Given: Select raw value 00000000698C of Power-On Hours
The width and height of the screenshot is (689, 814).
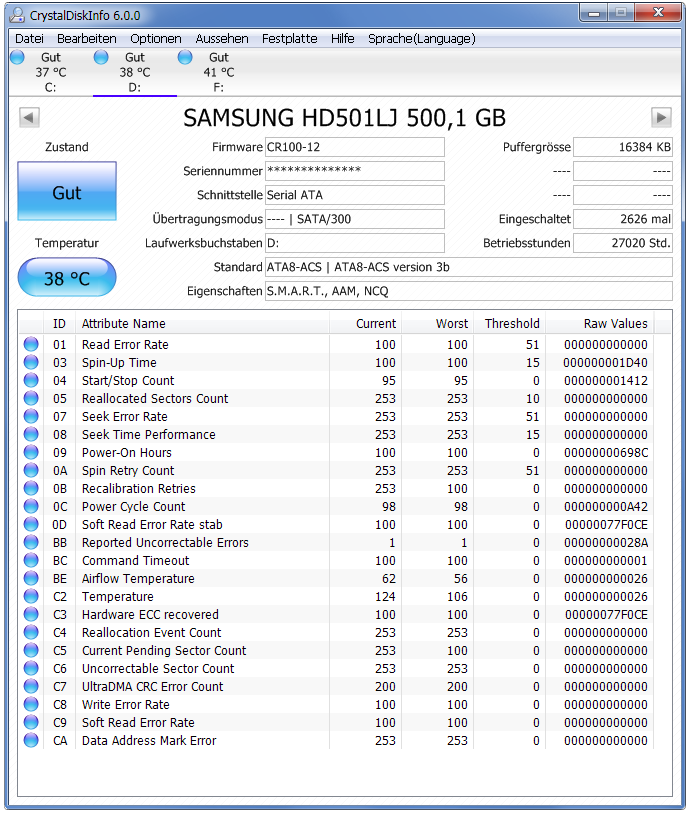Looking at the screenshot, I should [606, 453].
